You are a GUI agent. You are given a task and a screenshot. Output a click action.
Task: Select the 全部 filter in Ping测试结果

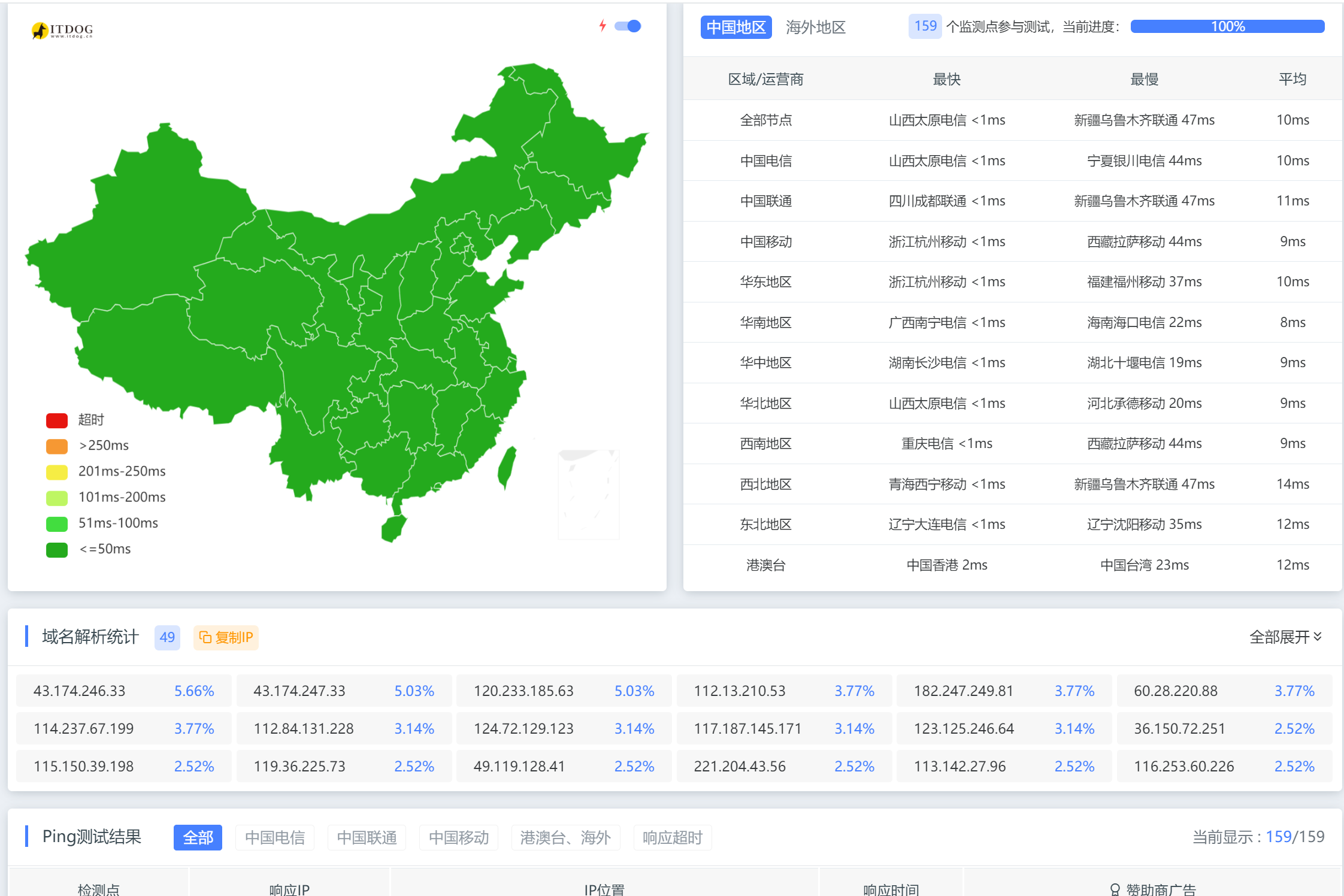pyautogui.click(x=198, y=837)
